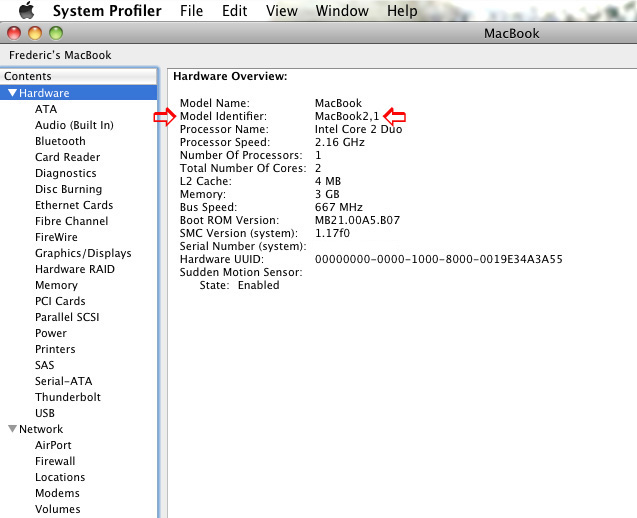Select Modems under Network
The width and height of the screenshot is (637, 518).
(57, 493)
